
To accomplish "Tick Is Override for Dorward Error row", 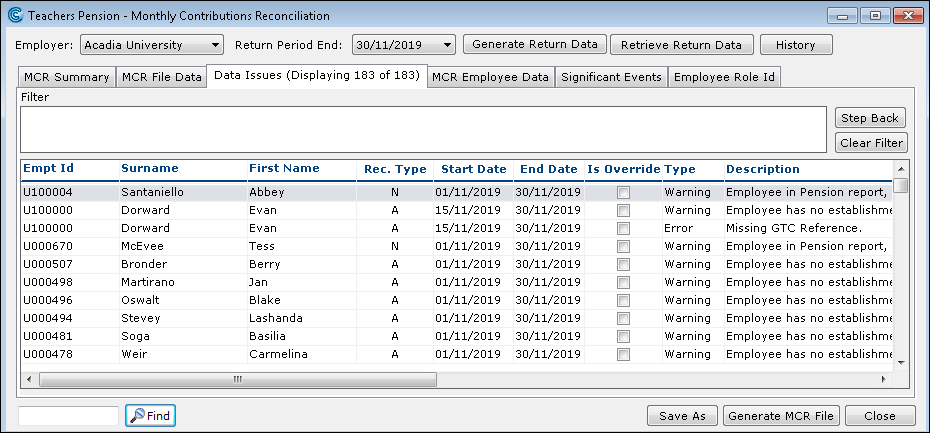I will tap(623, 228).
